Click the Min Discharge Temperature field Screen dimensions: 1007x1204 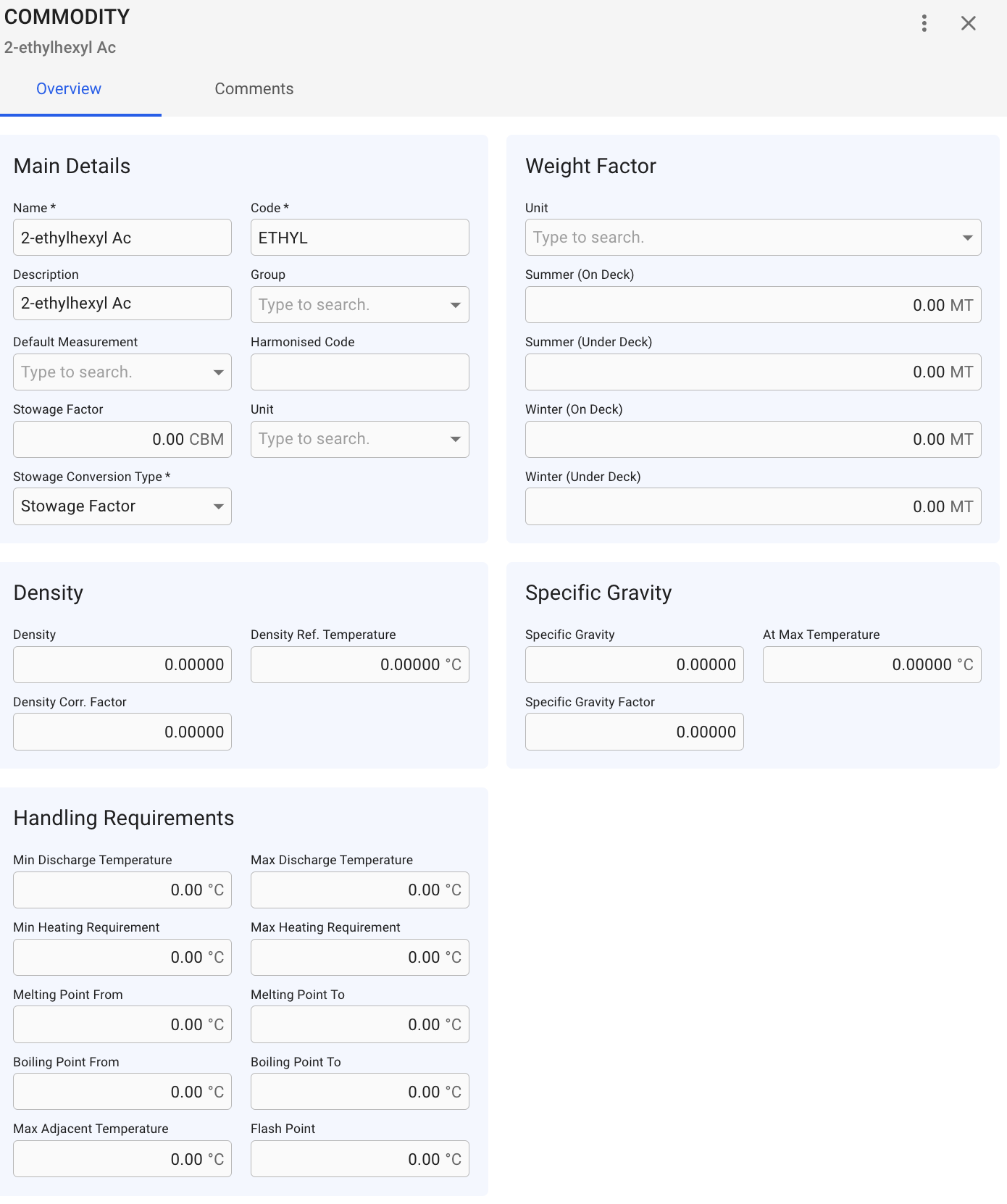click(x=122, y=890)
